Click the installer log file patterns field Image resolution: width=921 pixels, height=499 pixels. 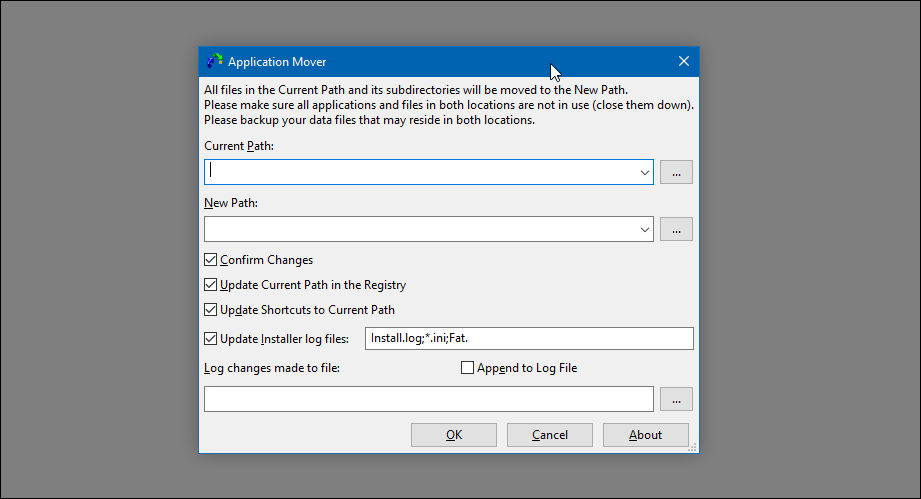point(529,338)
